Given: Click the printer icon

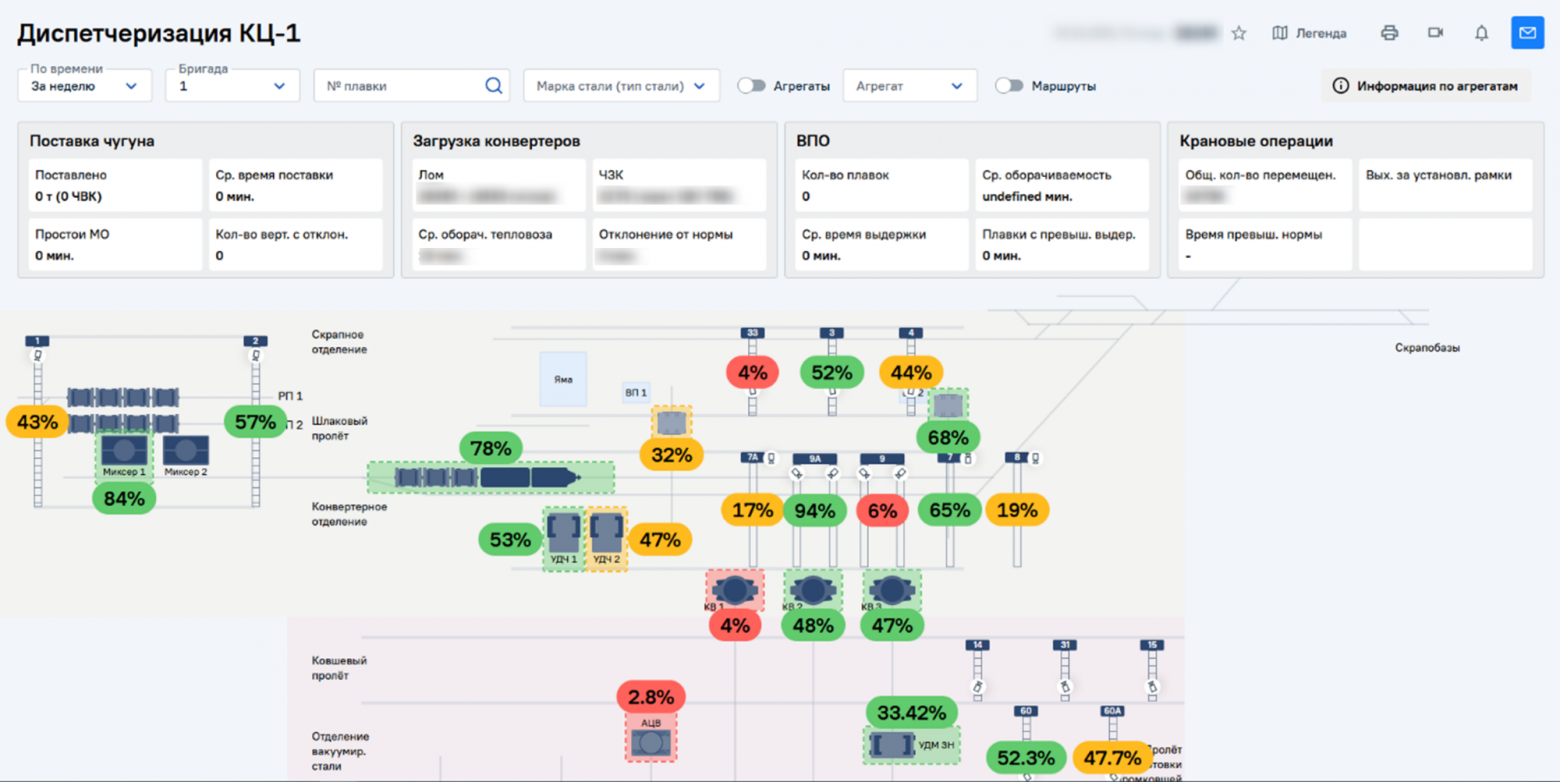Looking at the screenshot, I should click(x=1389, y=33).
